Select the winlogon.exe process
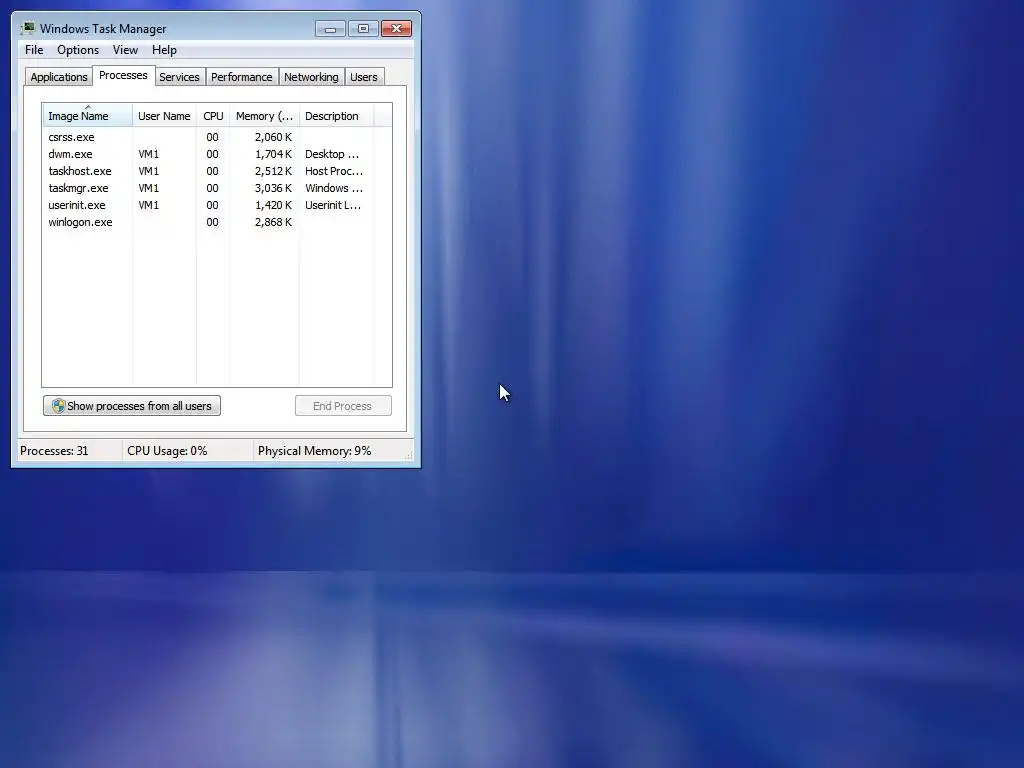Image resolution: width=1024 pixels, height=768 pixels. pos(217,222)
